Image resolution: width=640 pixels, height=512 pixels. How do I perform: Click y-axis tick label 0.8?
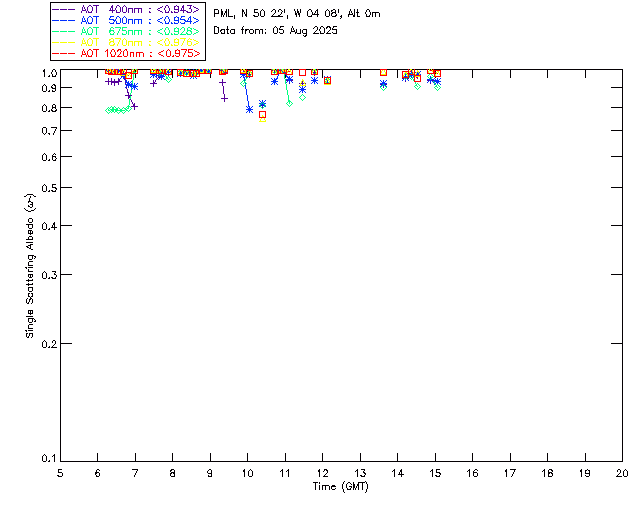49,108
